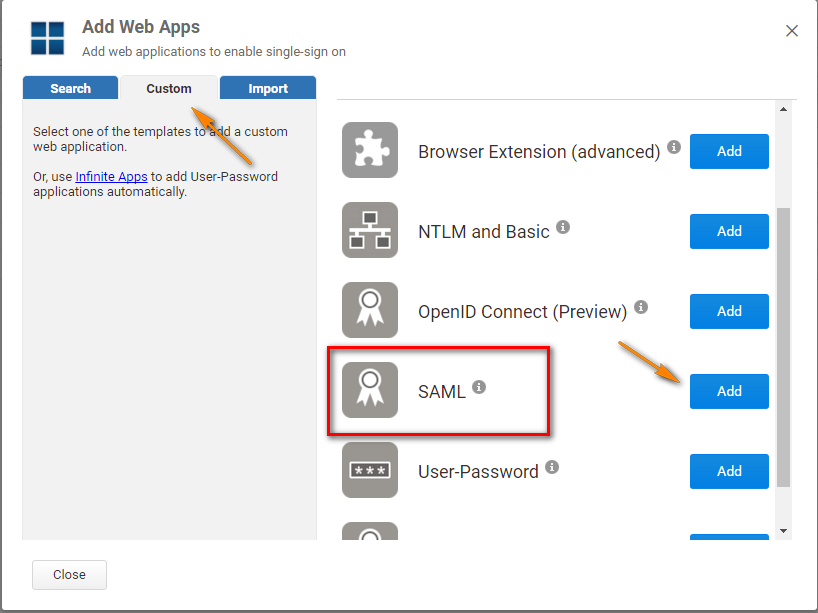Add the OpenID Connect (Preview) app

(x=729, y=311)
